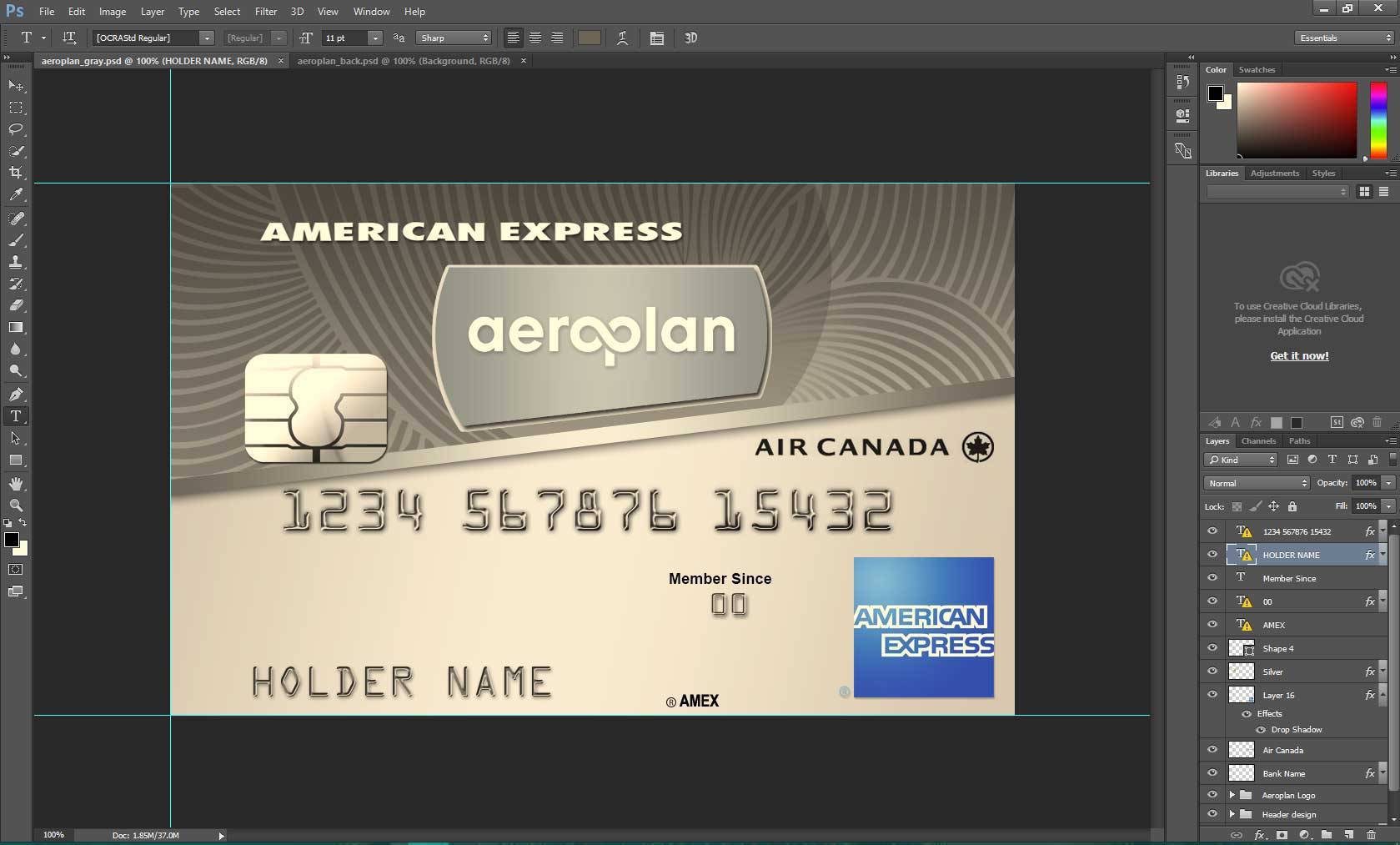This screenshot has width=1400, height=845.
Task: Select the Horizontal Type tool
Action: tap(16, 416)
